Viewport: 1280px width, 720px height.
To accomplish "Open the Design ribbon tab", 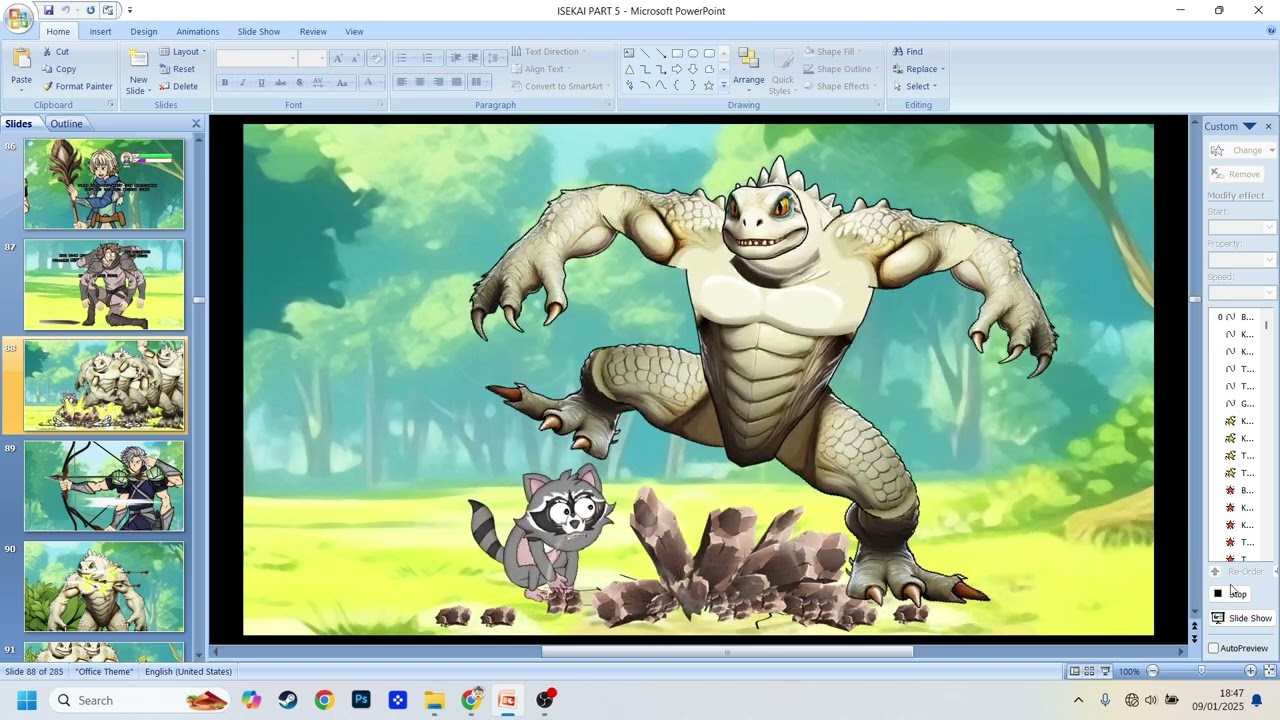I will click(144, 32).
